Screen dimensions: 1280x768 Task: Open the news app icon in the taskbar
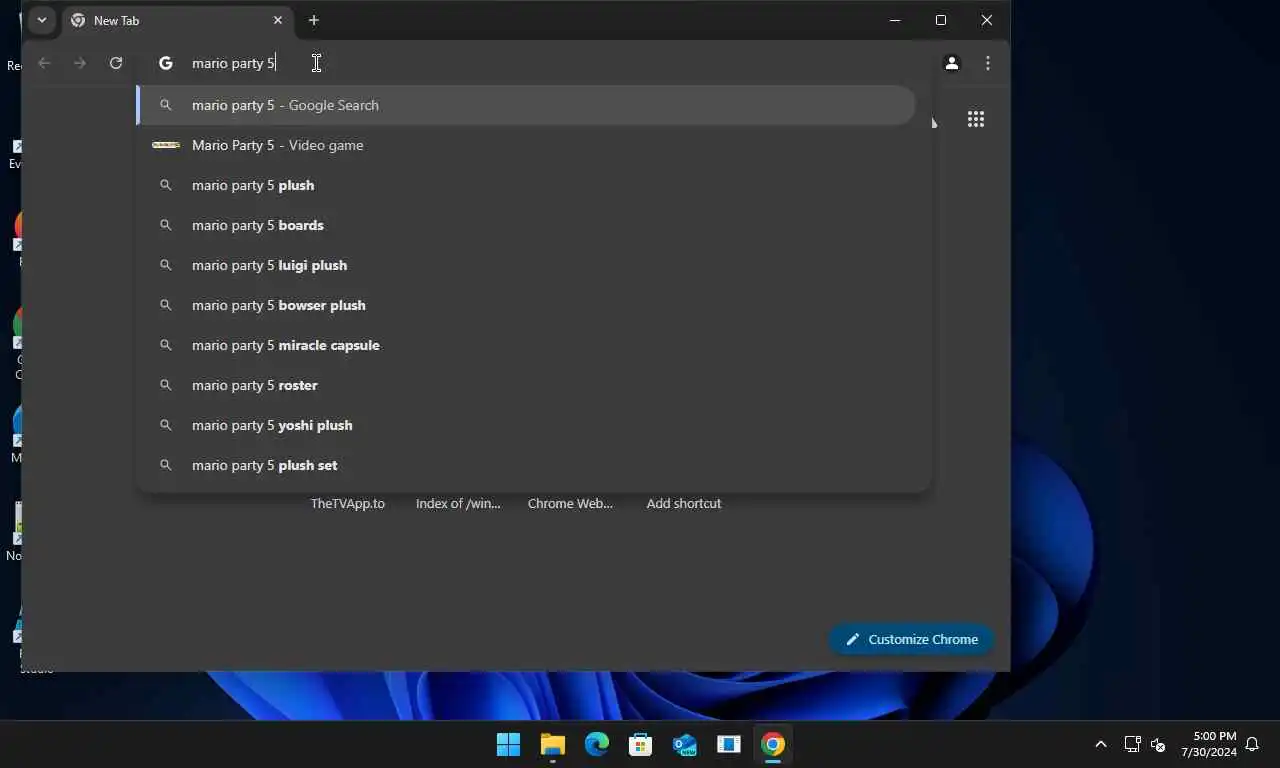click(729, 744)
